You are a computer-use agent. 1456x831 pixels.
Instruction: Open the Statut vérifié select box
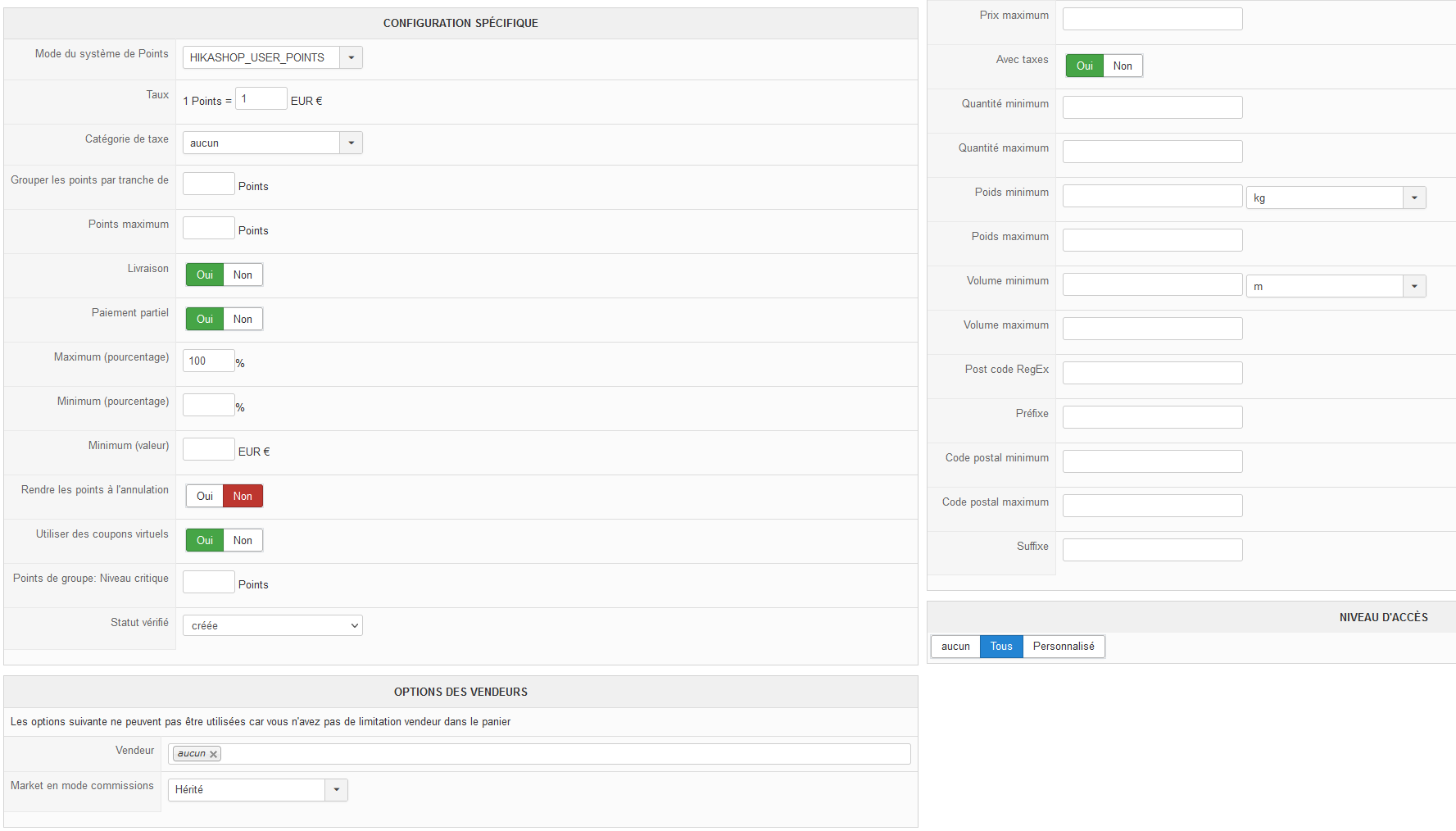(272, 625)
